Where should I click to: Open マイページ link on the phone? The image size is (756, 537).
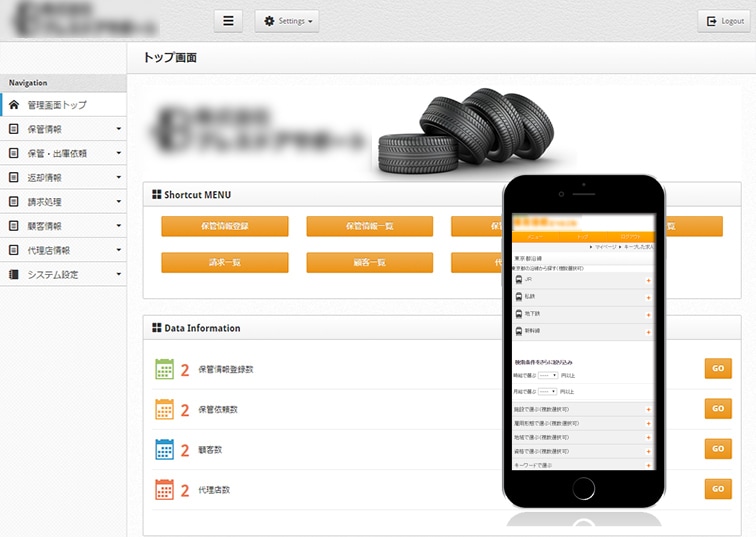pyautogui.click(x=606, y=247)
